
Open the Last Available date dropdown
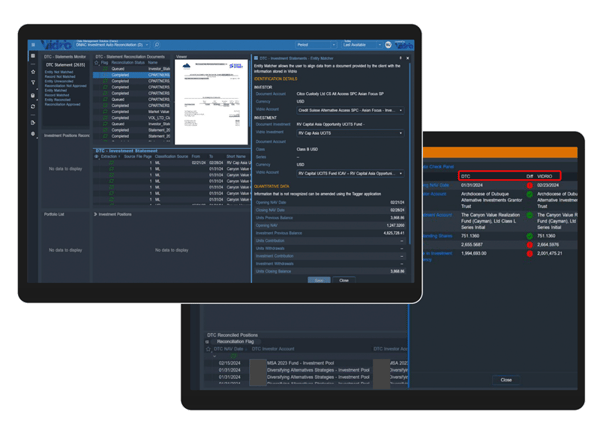[x=362, y=45]
